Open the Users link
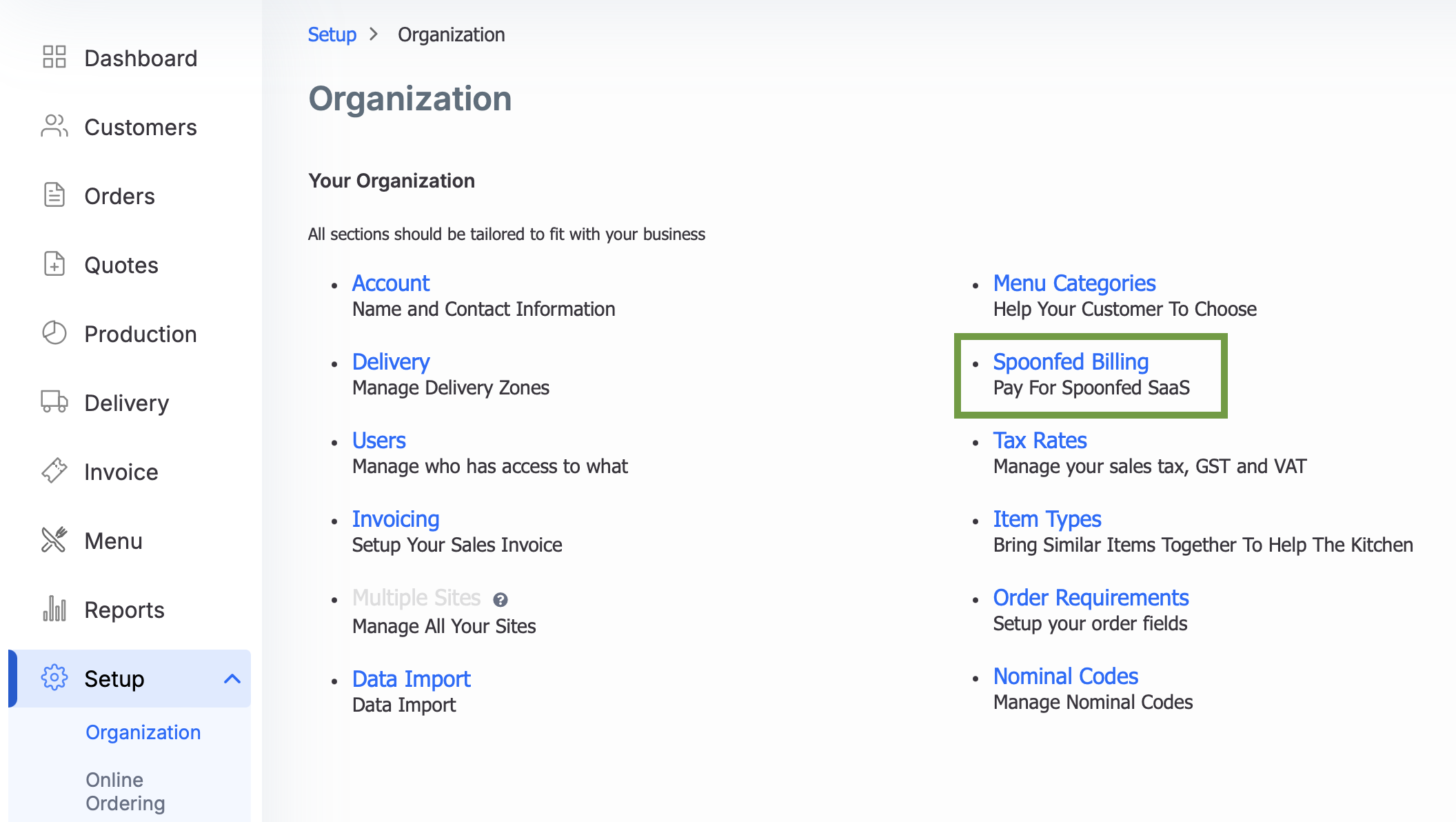 pyautogui.click(x=379, y=441)
